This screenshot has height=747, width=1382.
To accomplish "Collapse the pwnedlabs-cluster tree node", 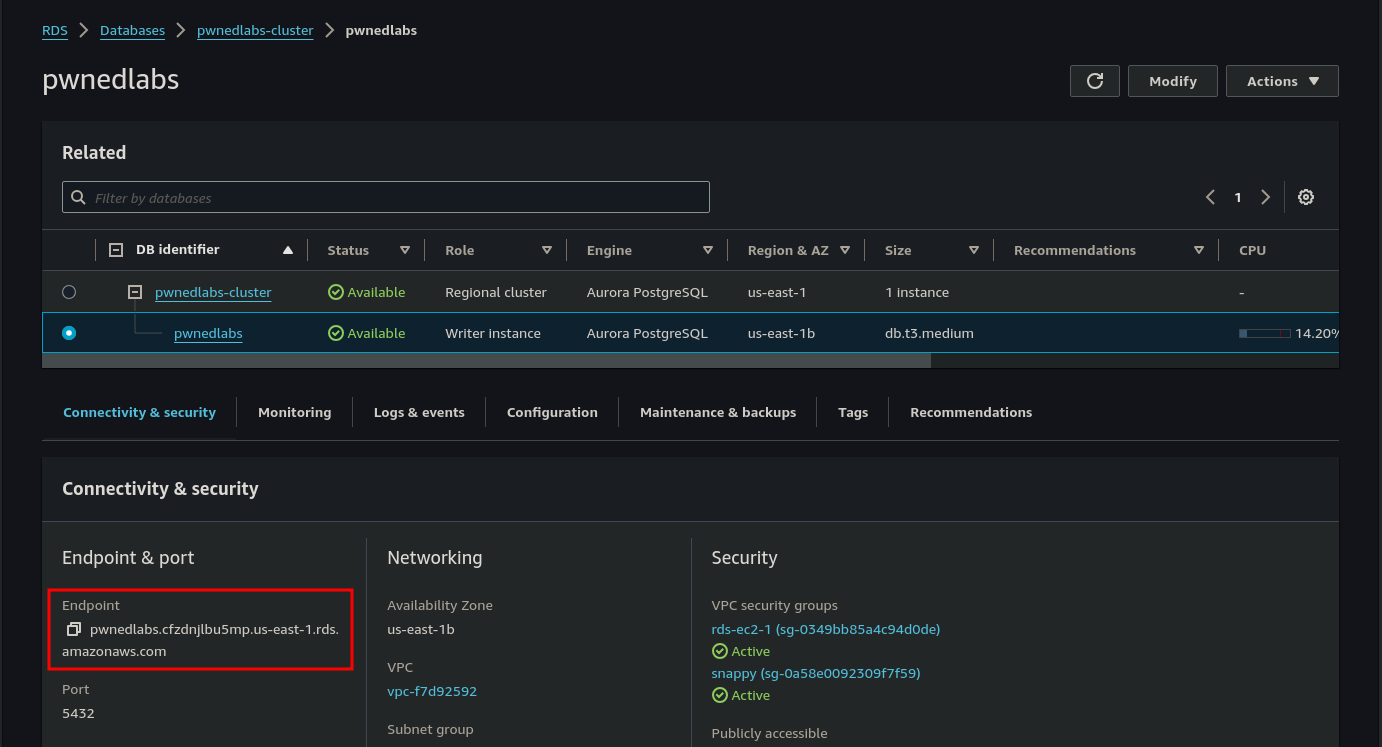I will click(135, 292).
